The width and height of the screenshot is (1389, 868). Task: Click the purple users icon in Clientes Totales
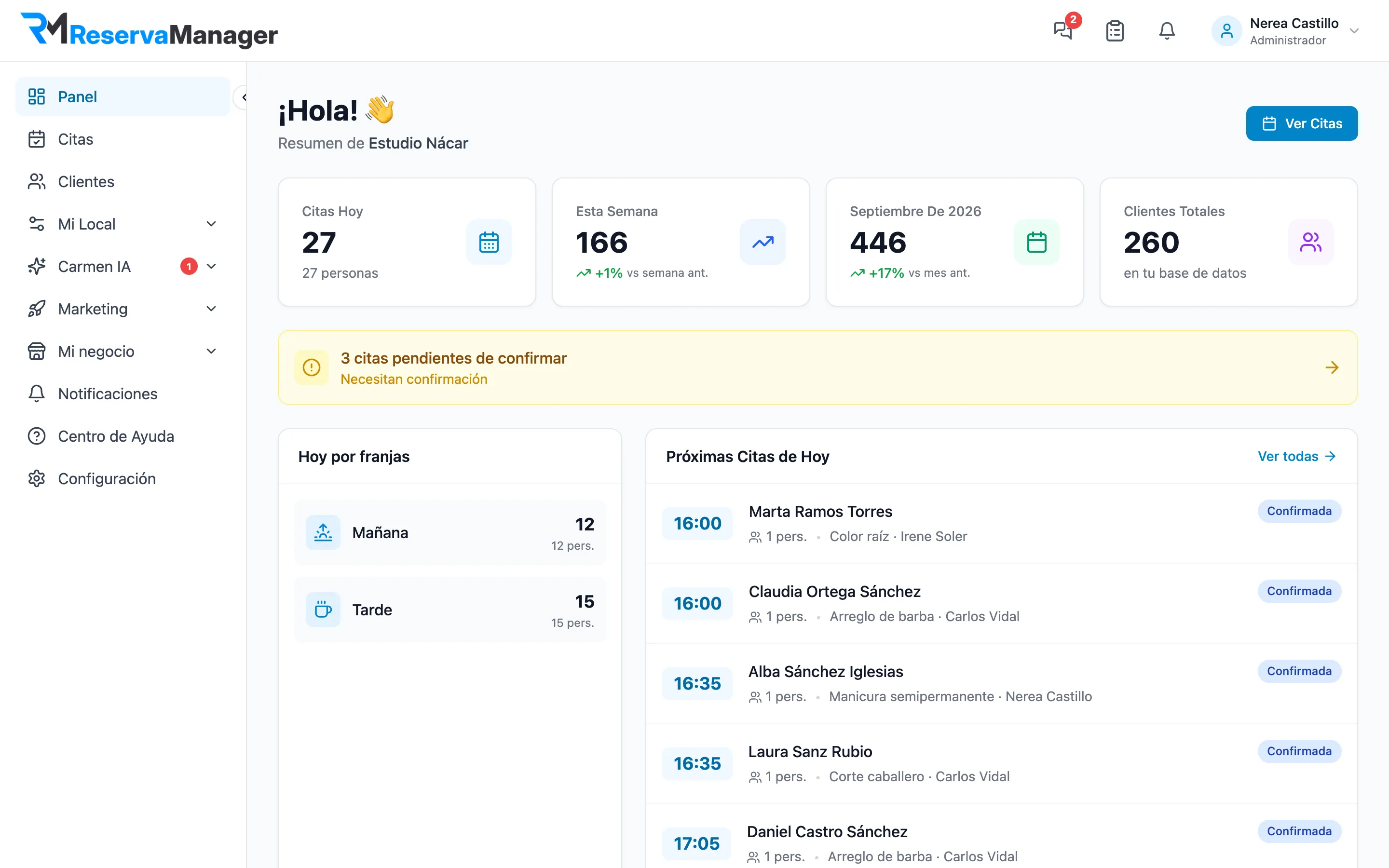tap(1310, 242)
